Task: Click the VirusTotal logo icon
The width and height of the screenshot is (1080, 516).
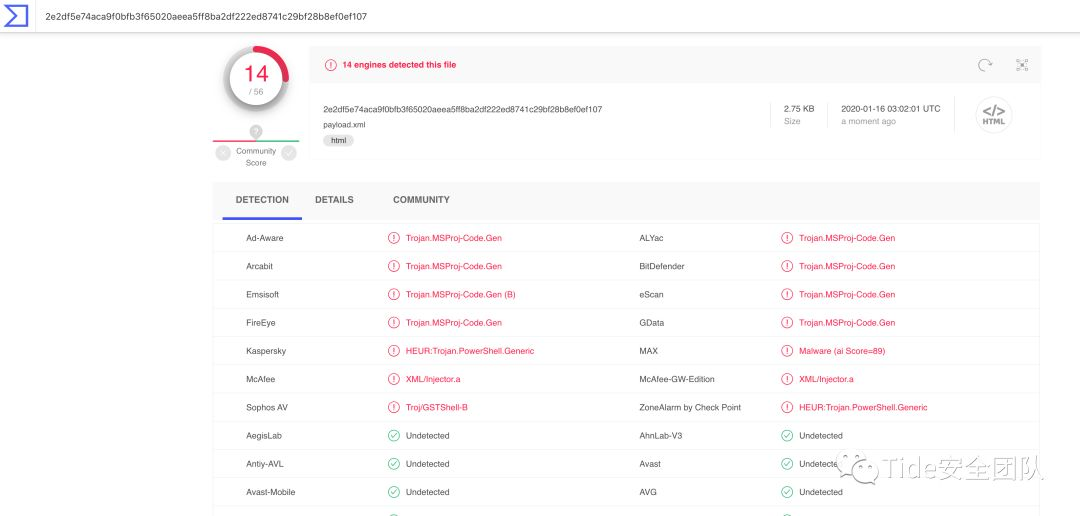Action: point(17,16)
